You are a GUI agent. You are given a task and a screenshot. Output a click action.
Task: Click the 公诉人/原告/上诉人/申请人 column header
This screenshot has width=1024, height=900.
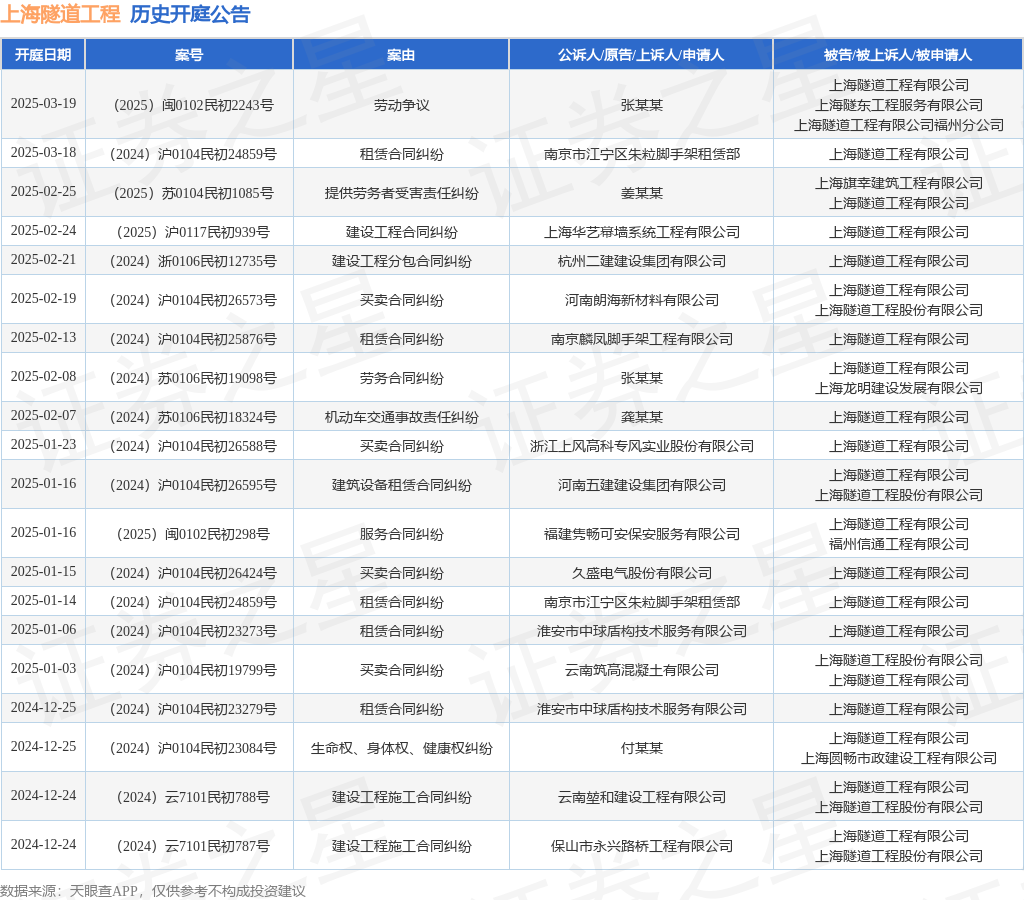[x=641, y=55]
